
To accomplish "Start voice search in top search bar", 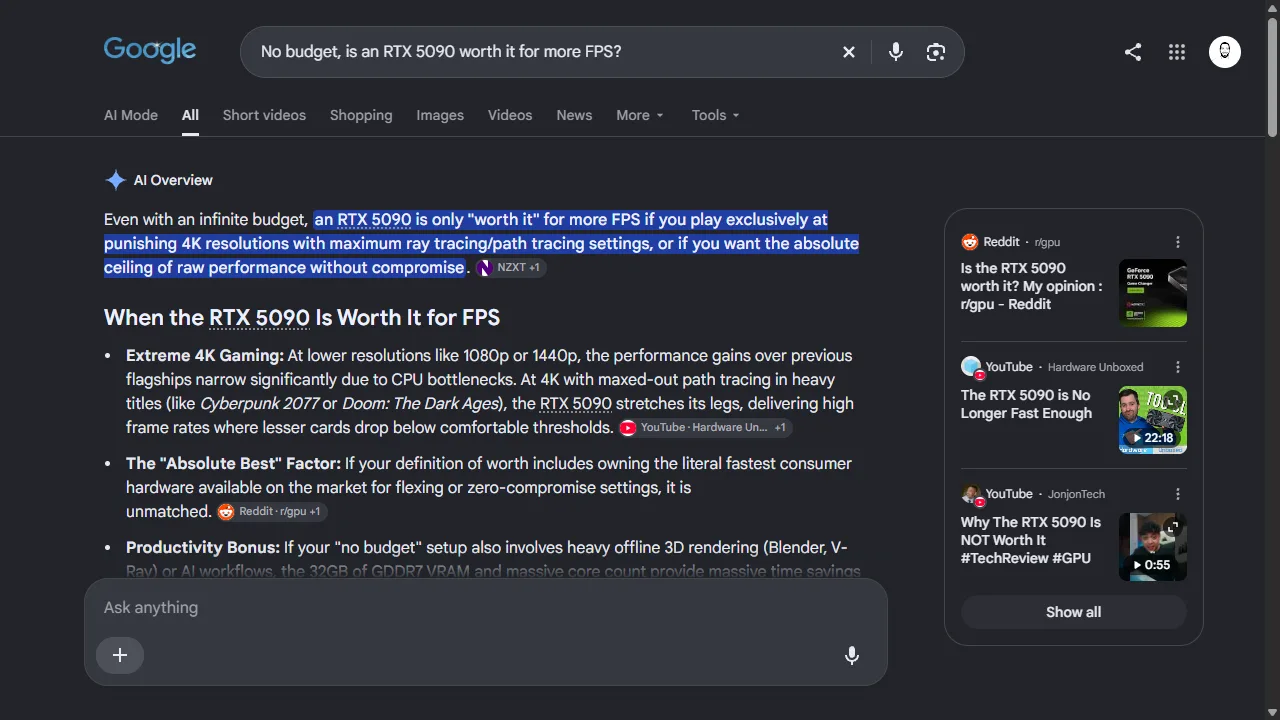I will [x=896, y=52].
